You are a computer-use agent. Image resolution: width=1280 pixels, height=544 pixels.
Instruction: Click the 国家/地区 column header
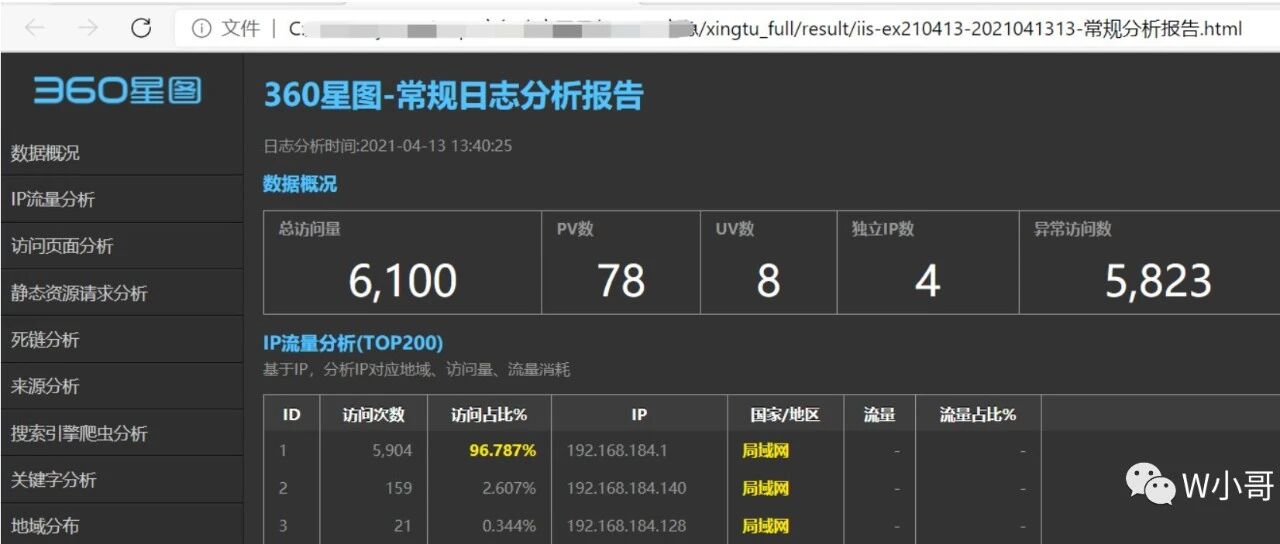point(785,414)
